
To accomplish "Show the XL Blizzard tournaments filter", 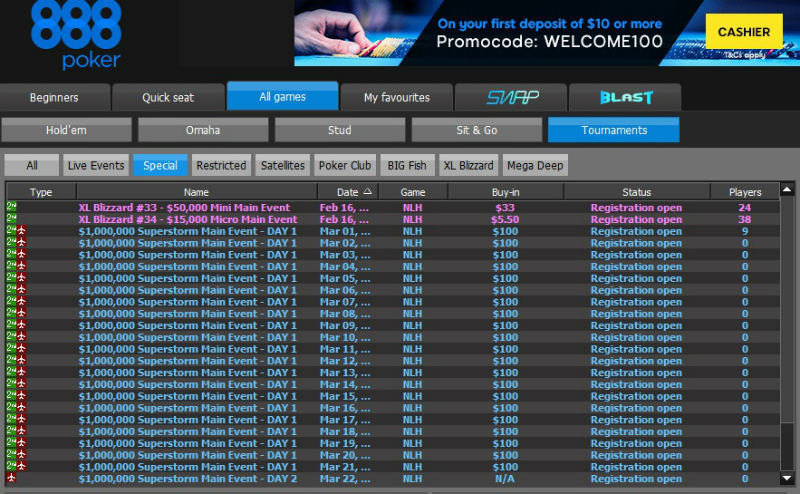I will tap(468, 165).
